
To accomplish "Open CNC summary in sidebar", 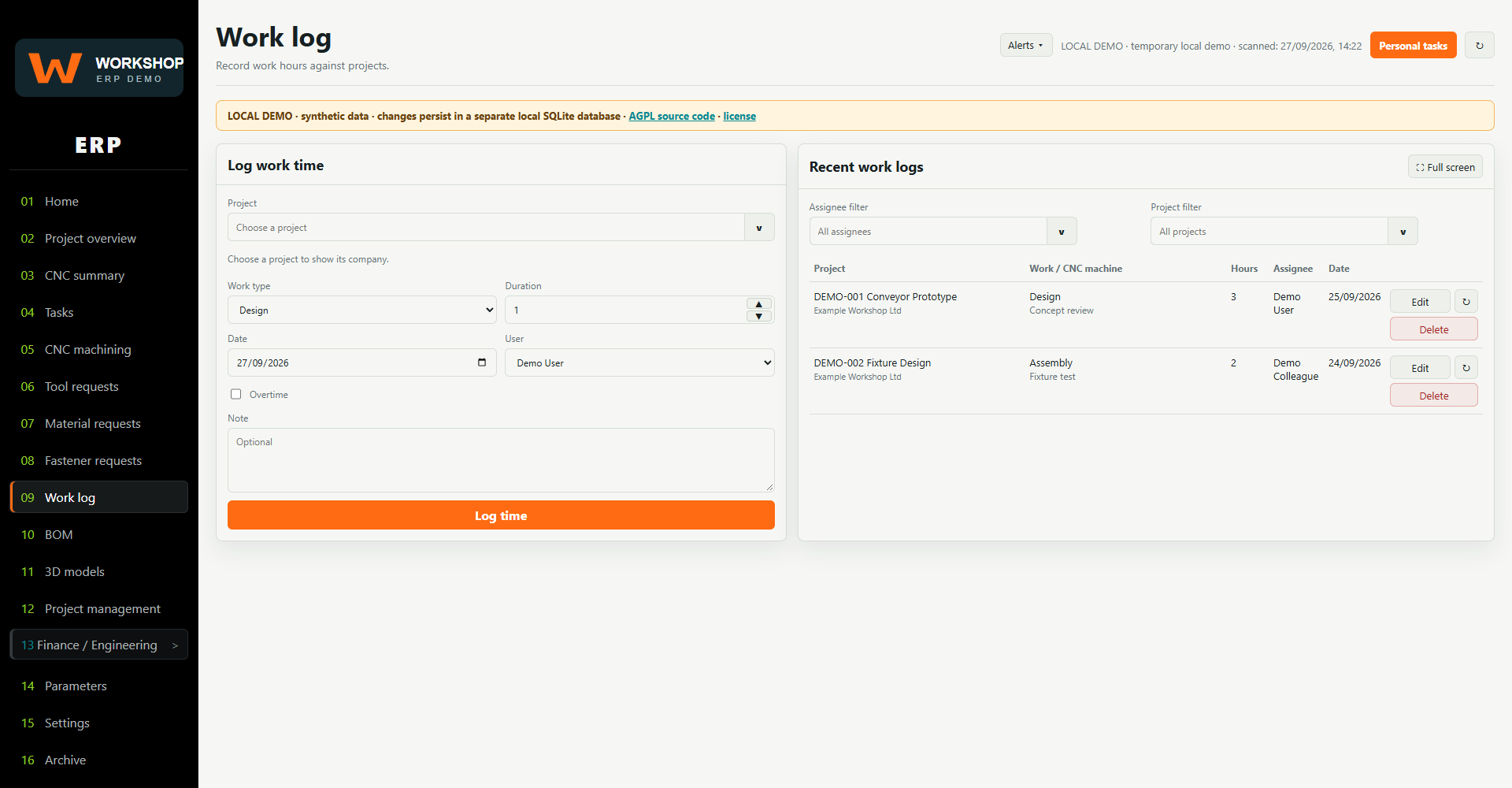I will (99, 275).
